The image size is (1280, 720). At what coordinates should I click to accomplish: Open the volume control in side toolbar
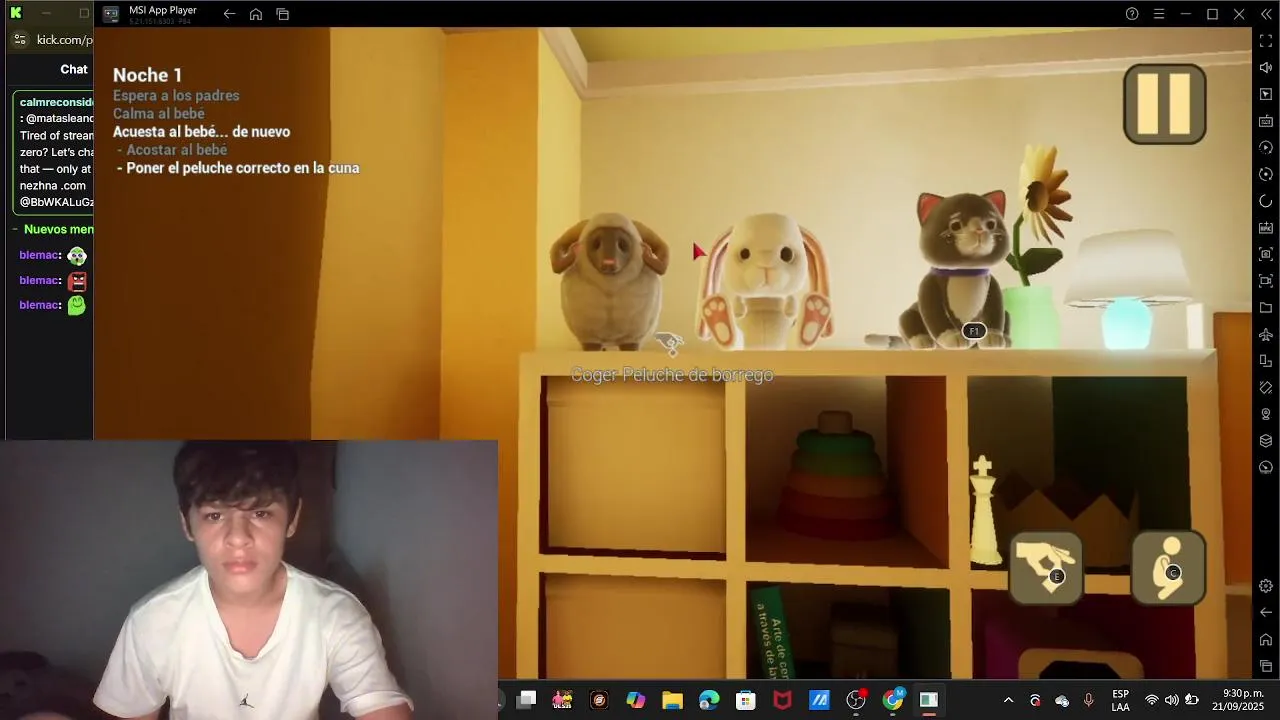coord(1266,67)
